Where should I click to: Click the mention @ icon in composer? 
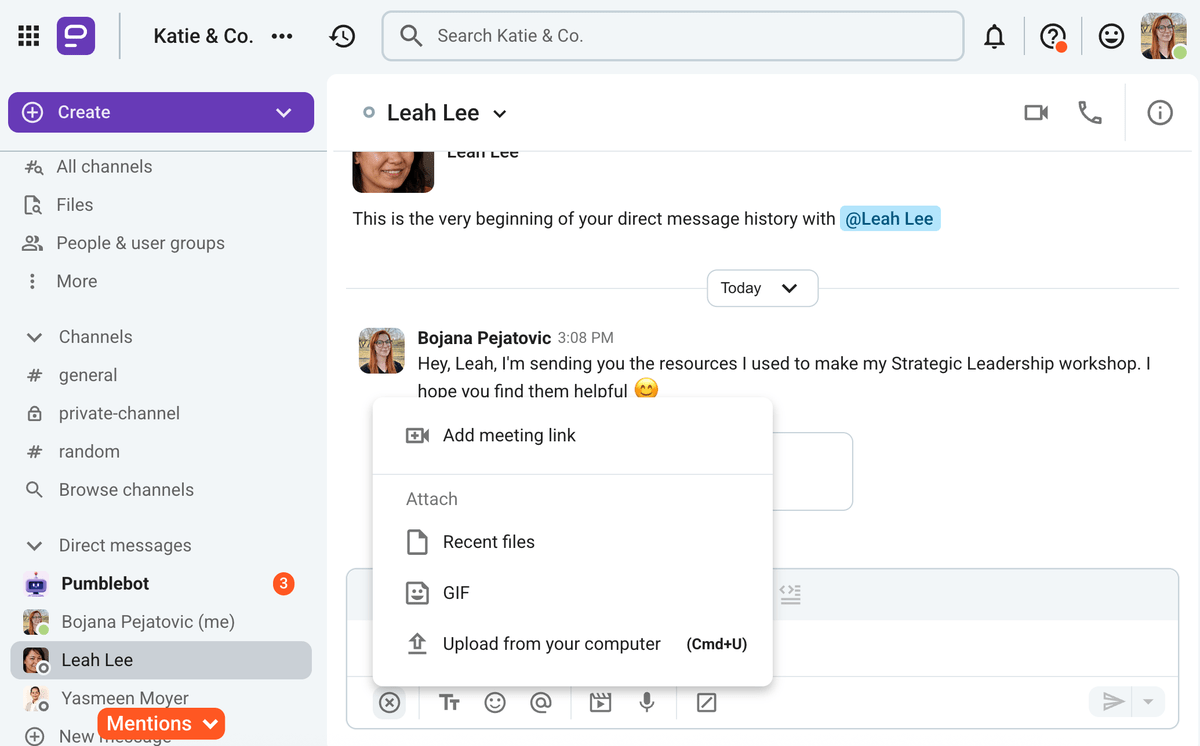tap(541, 703)
